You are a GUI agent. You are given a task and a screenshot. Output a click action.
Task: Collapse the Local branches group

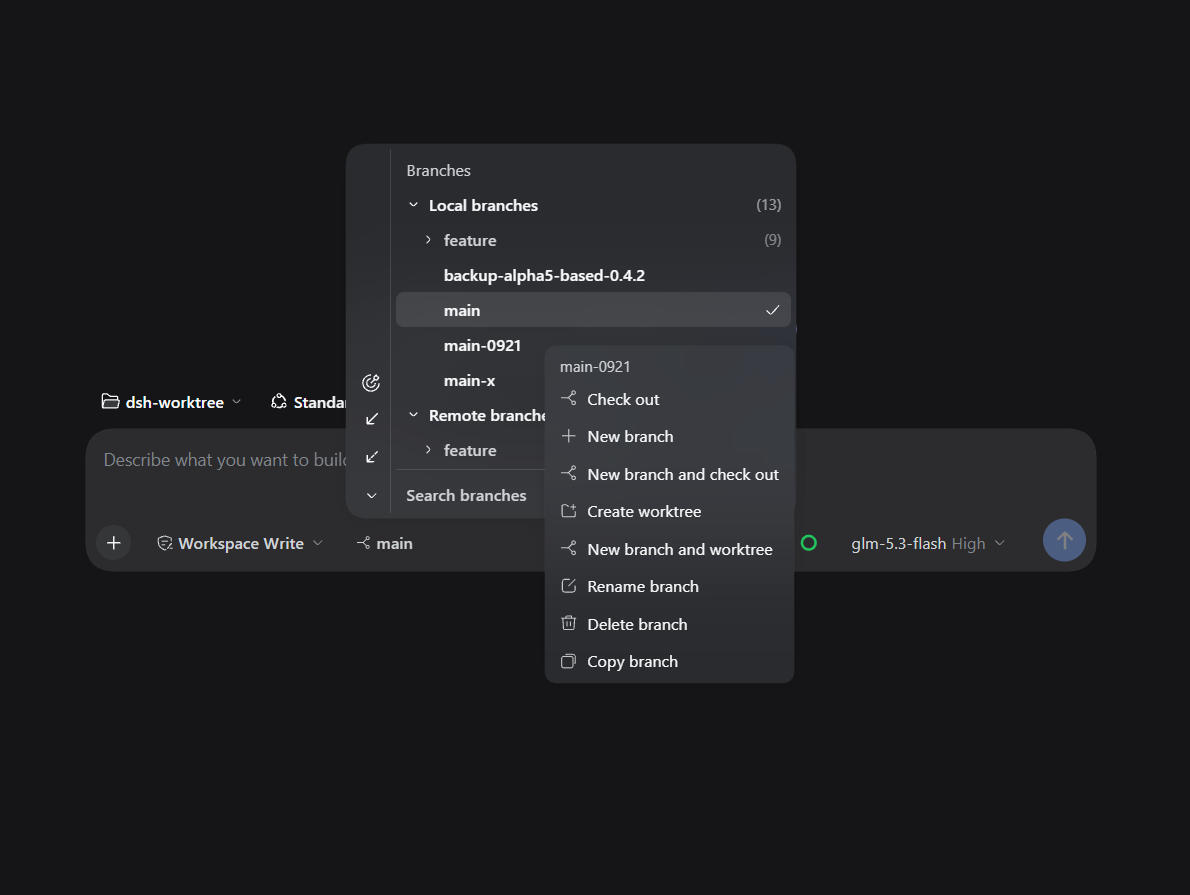tap(414, 205)
